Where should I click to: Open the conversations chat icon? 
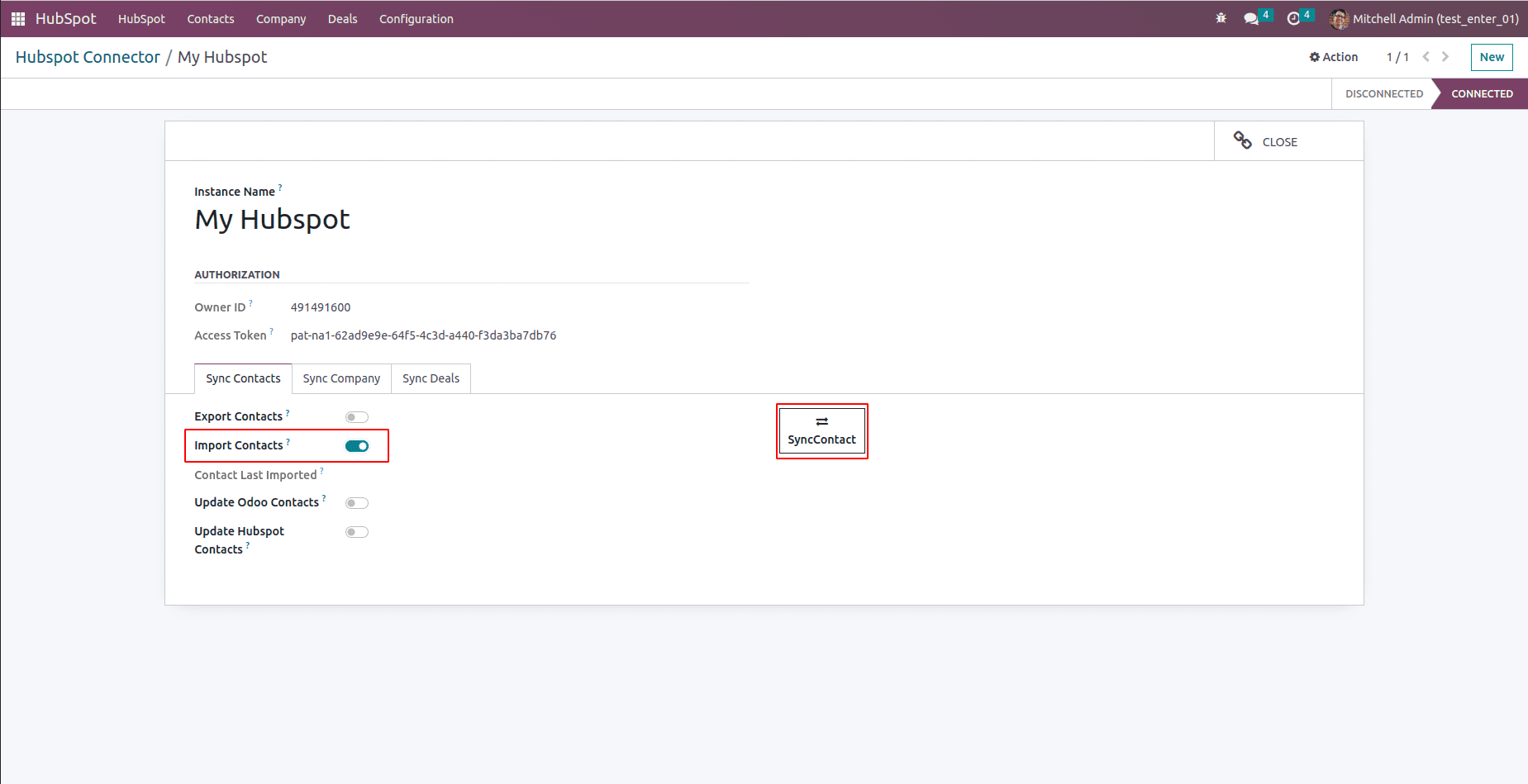pyautogui.click(x=1251, y=18)
